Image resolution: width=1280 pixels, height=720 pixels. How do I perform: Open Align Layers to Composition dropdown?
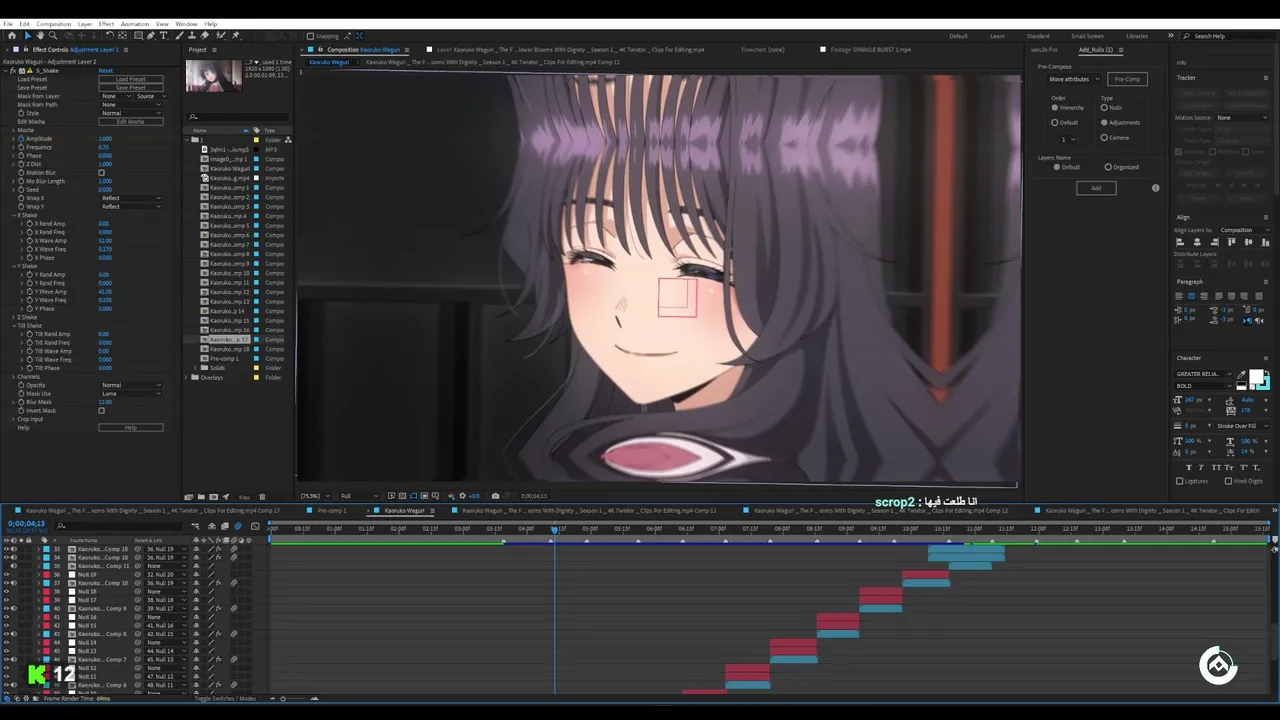(x=1244, y=230)
